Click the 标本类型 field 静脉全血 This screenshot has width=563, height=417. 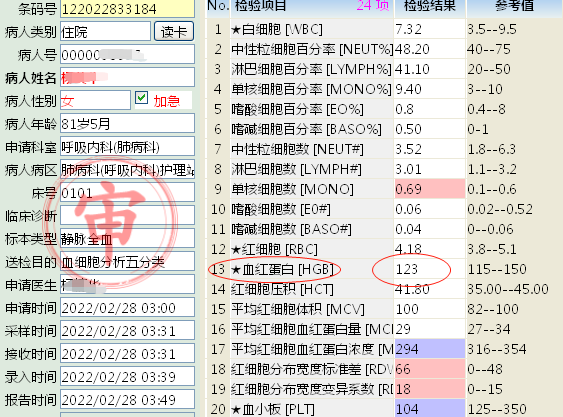(127, 238)
